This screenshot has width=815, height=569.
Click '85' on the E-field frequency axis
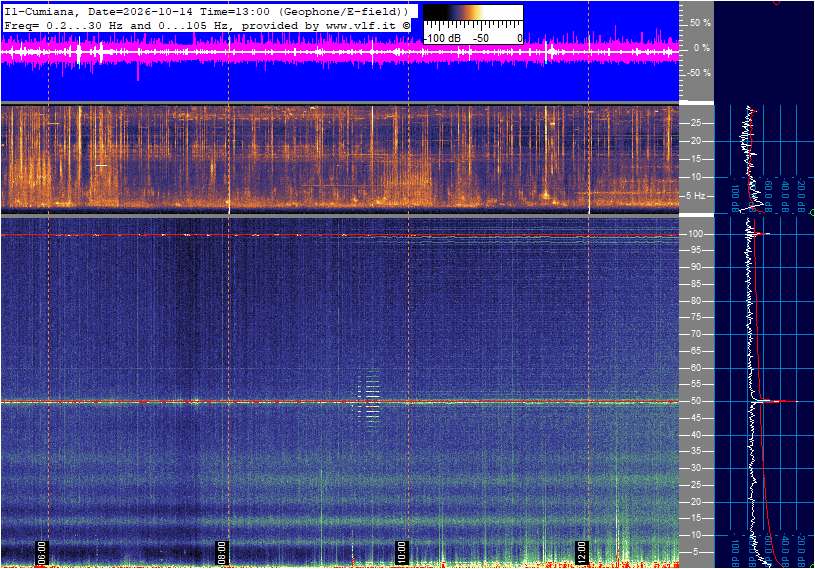coord(695,284)
